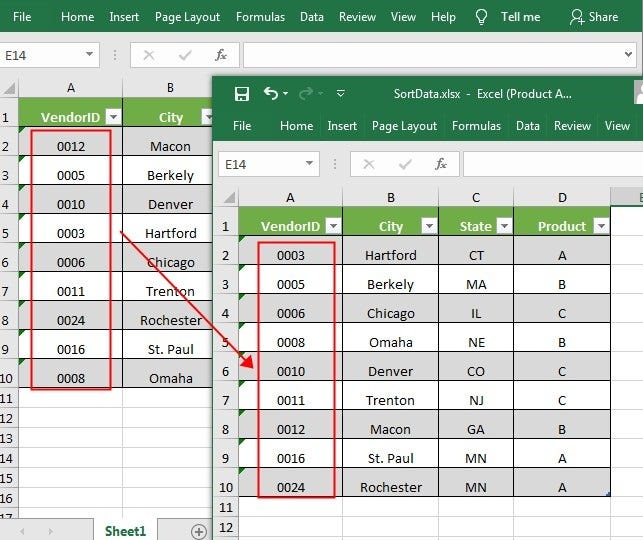Select column C header in front window
The width and height of the screenshot is (643, 540).
[476, 198]
